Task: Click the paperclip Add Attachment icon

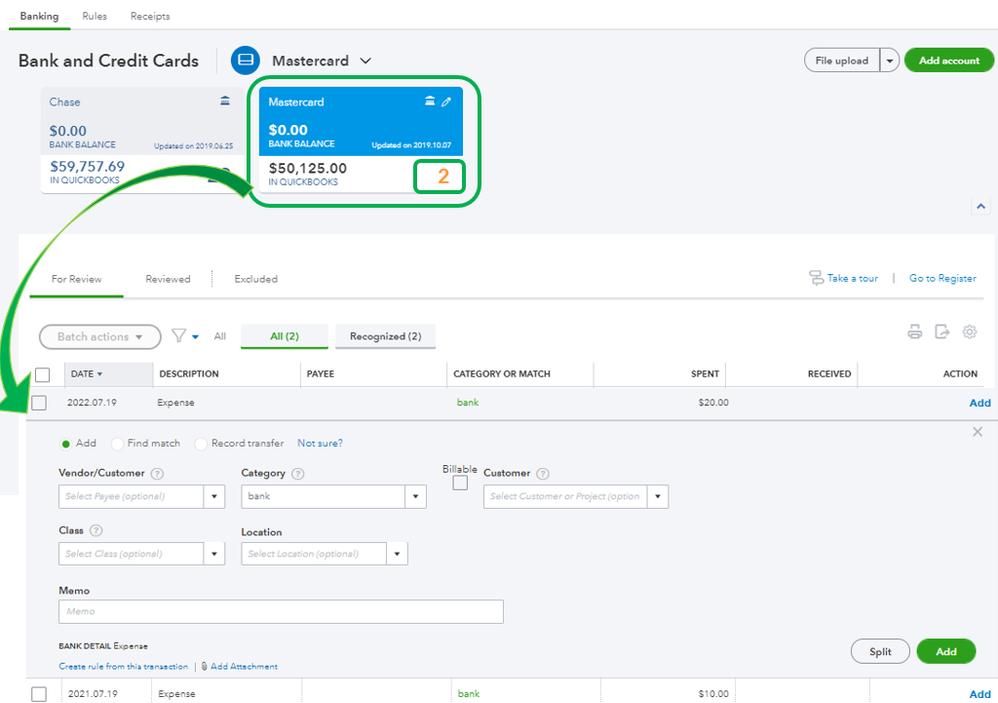Action: tap(204, 666)
